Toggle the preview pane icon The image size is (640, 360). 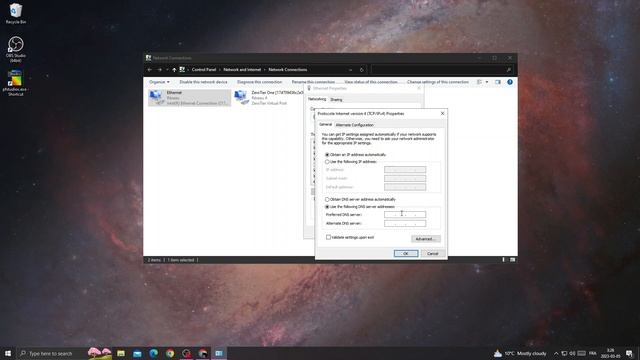498,82
